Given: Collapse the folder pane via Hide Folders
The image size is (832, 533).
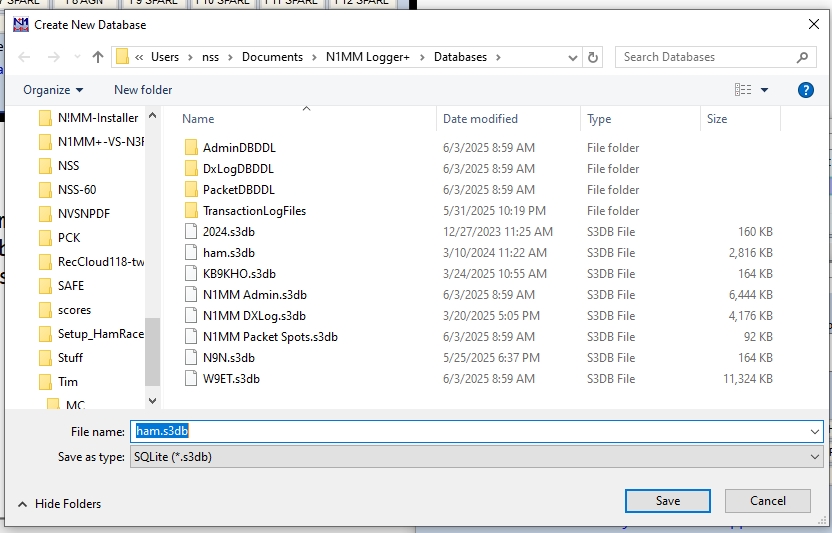Looking at the screenshot, I should (x=59, y=504).
